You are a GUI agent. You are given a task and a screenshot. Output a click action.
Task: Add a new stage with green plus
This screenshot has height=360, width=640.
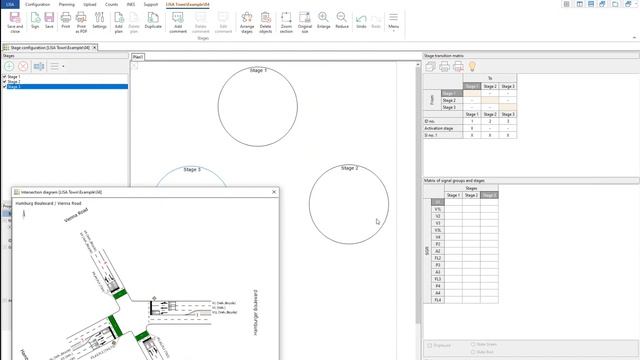point(9,66)
